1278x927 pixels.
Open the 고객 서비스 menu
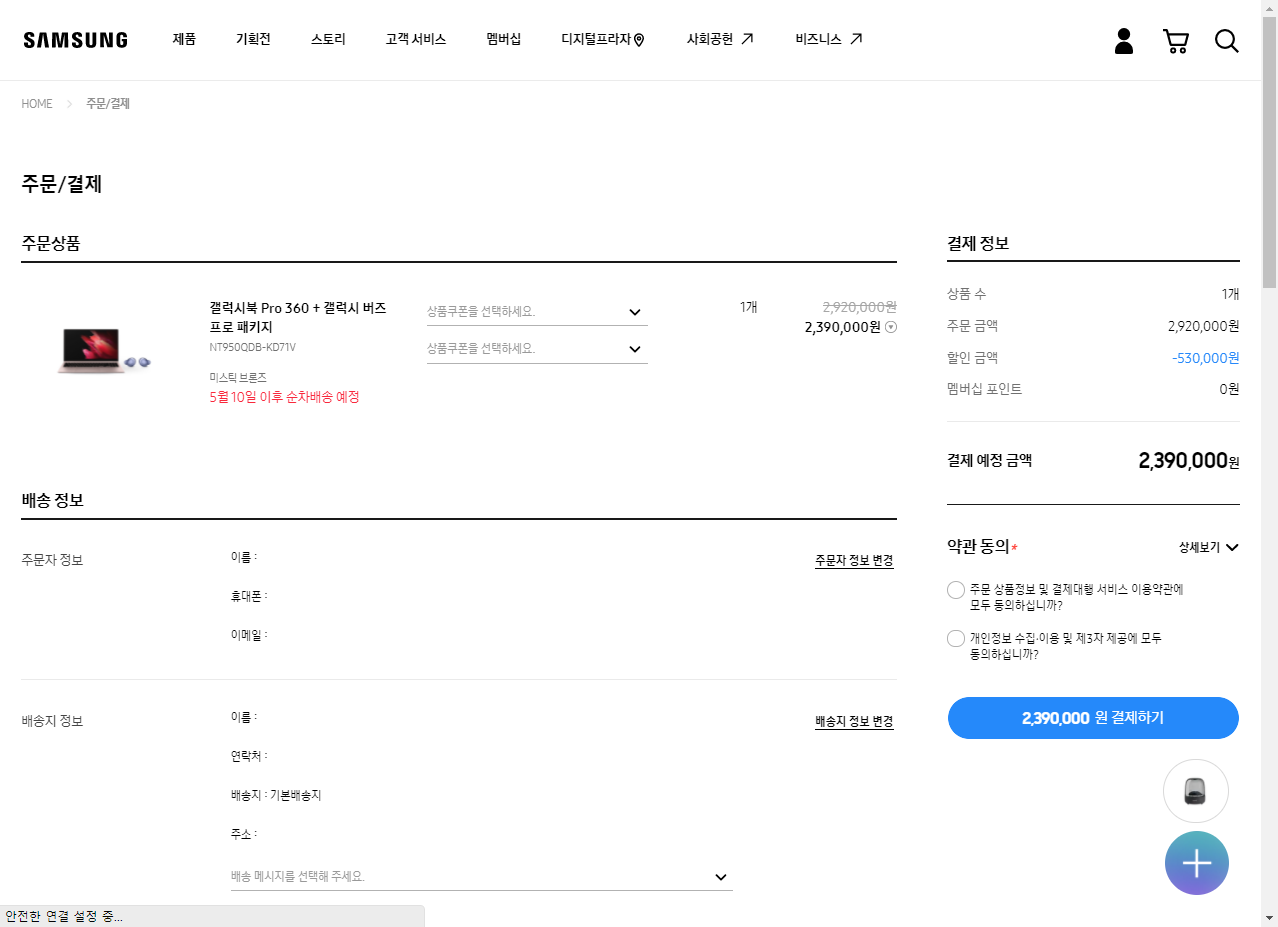[416, 40]
